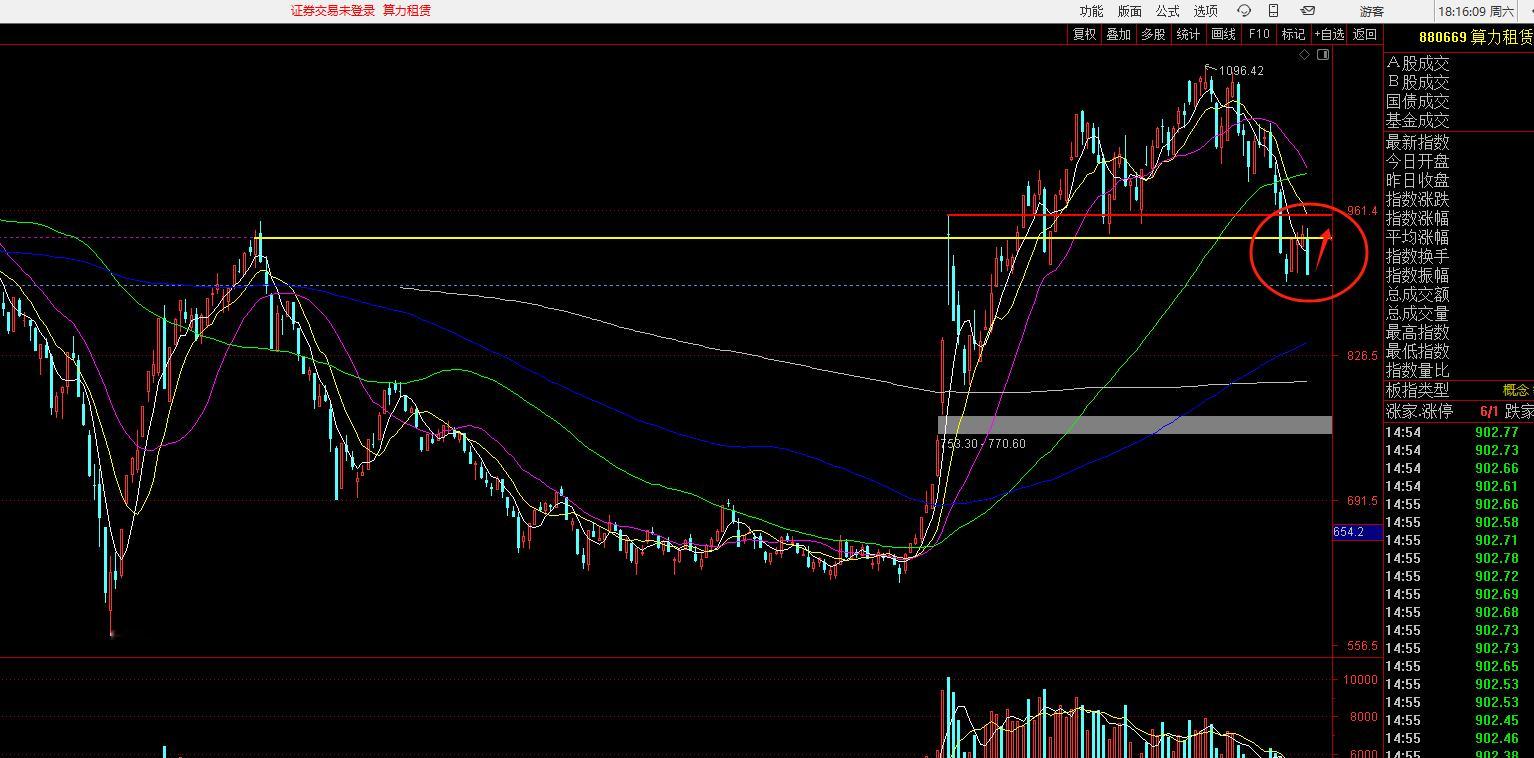
Task: Add to watchlist with +自选
Action: point(1330,34)
